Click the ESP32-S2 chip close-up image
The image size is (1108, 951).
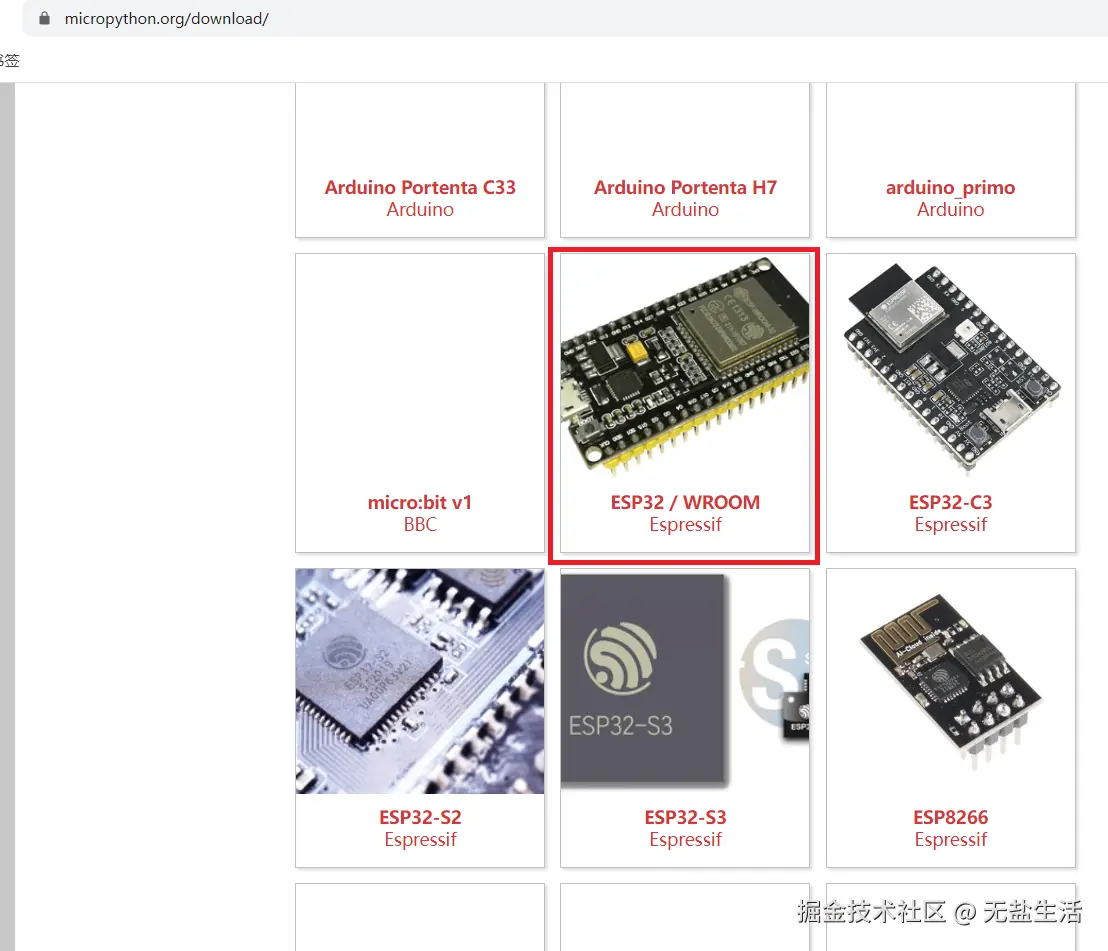point(420,680)
